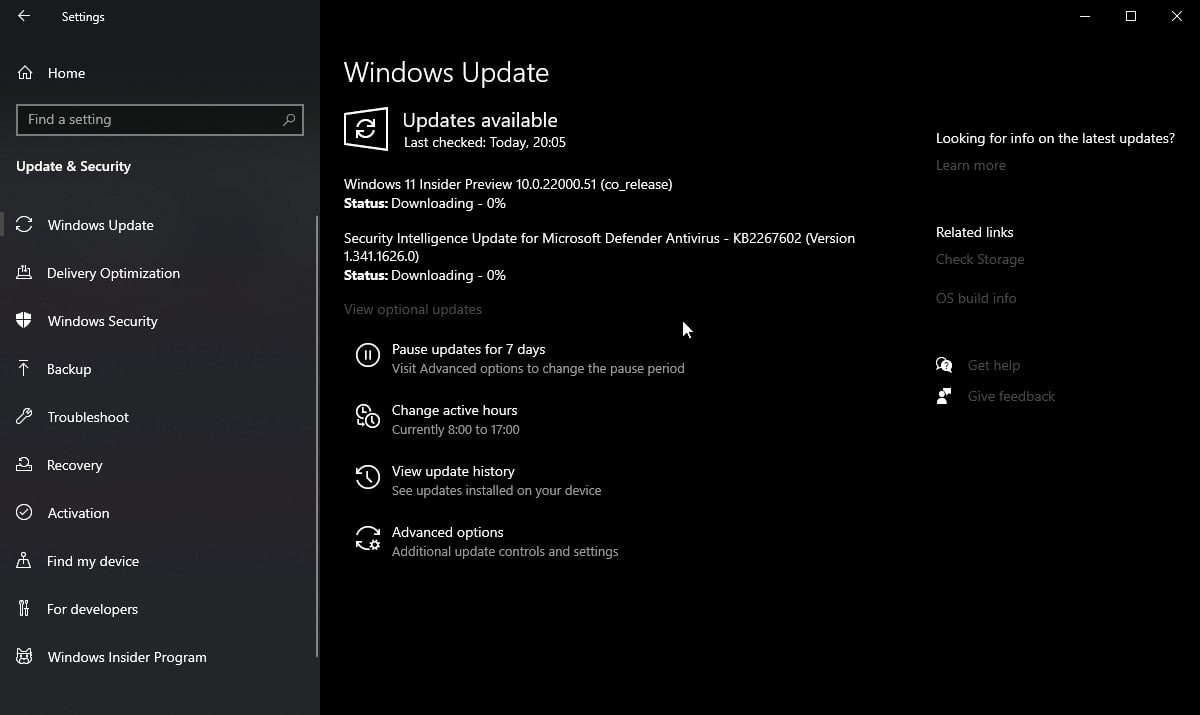Click the Get help link

[x=994, y=365]
